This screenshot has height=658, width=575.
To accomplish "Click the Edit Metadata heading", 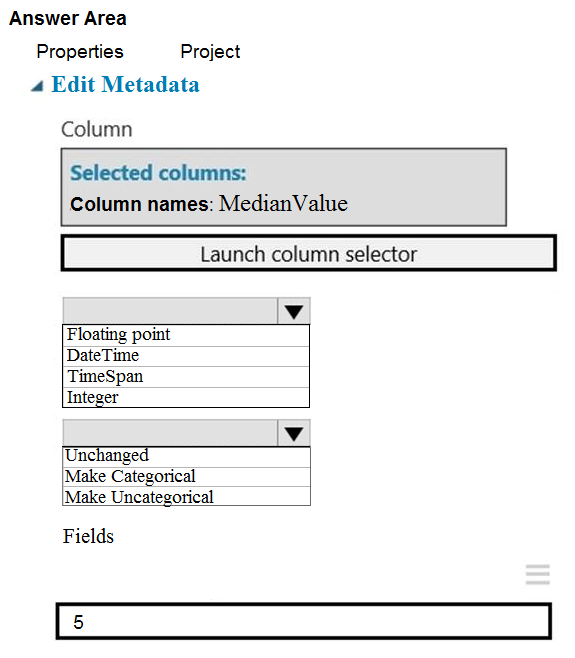I will tap(125, 84).
